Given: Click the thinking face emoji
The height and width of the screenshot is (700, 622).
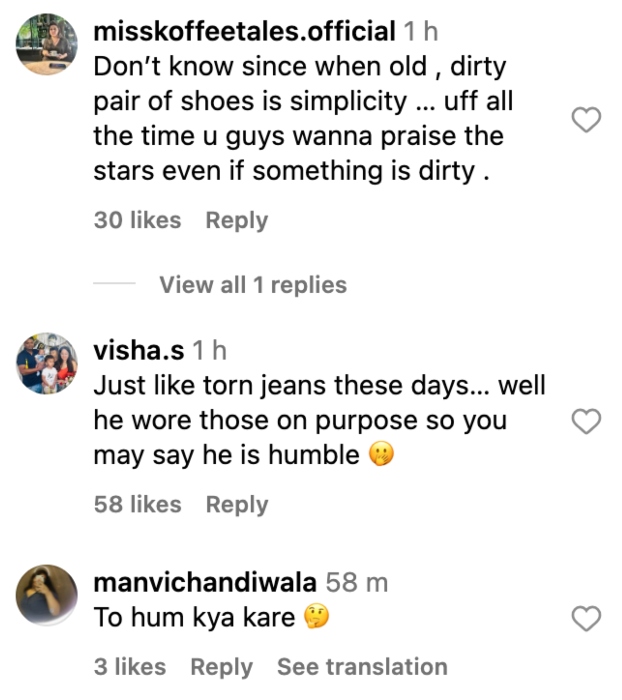Looking at the screenshot, I should (315, 618).
